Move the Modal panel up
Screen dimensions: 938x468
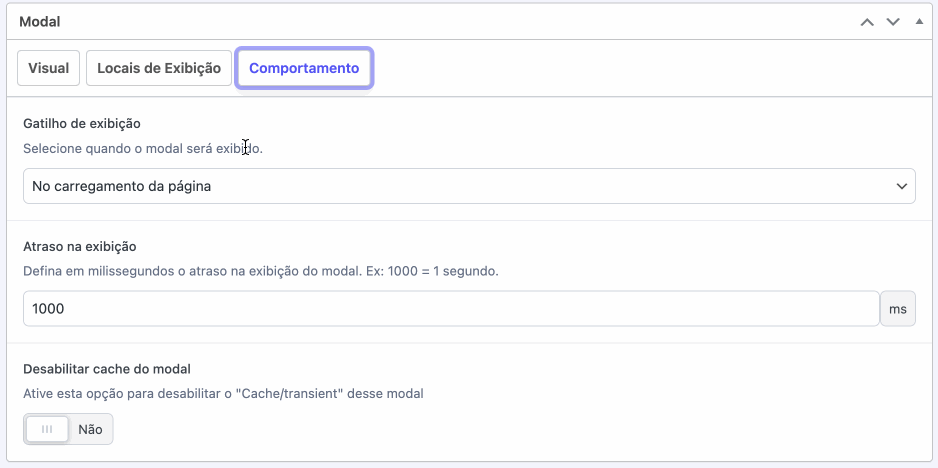(x=868, y=21)
